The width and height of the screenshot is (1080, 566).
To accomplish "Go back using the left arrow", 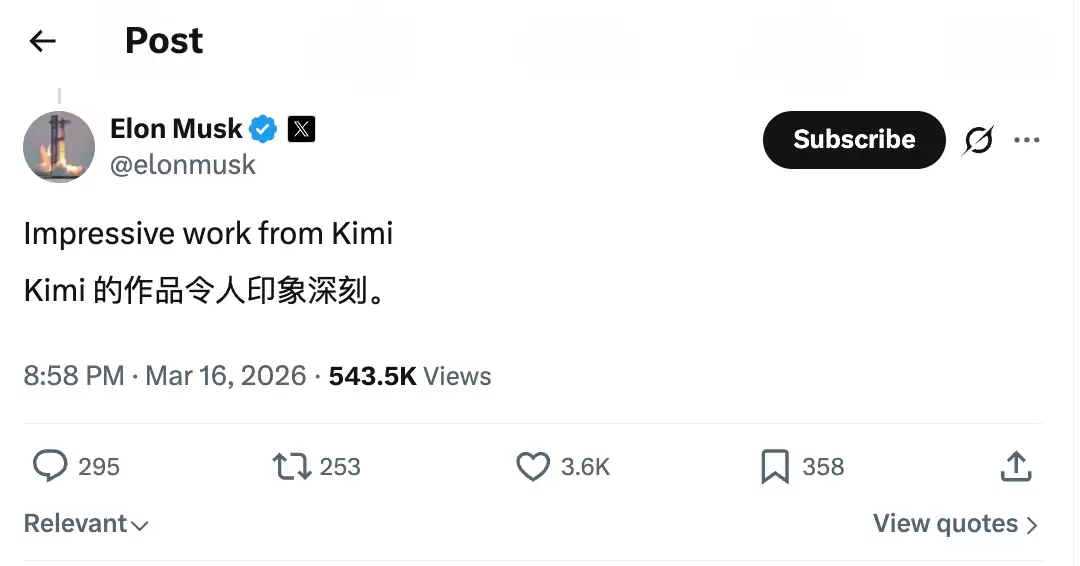I will pos(42,41).
